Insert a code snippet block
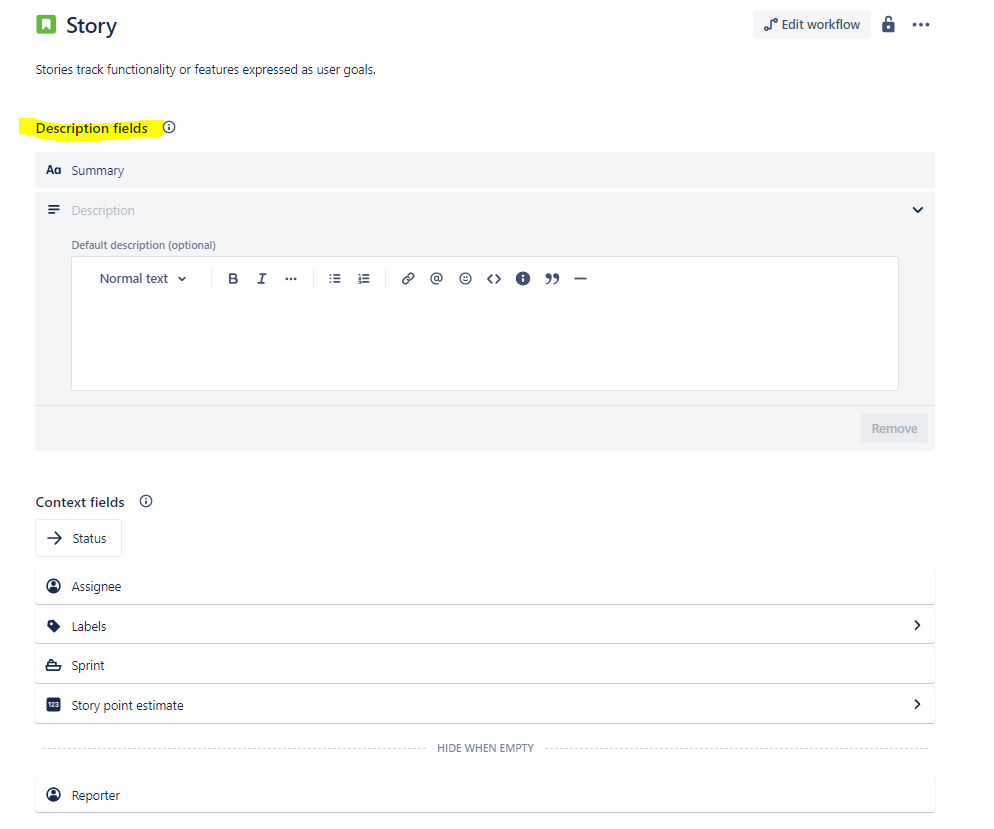 [x=494, y=279]
